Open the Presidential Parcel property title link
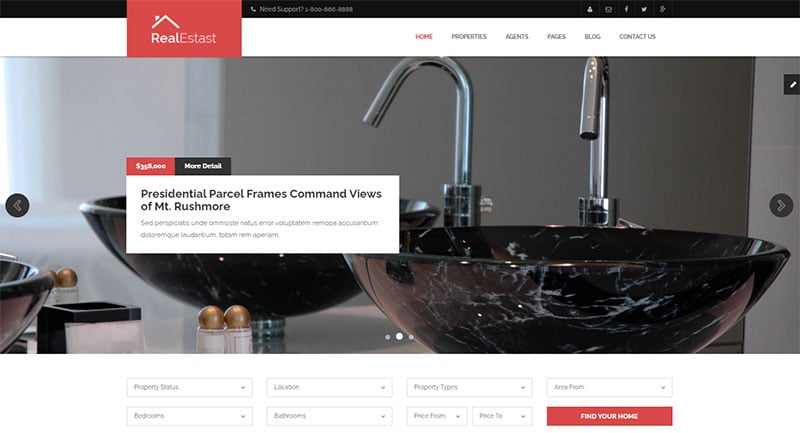The image size is (800, 433). point(261,200)
